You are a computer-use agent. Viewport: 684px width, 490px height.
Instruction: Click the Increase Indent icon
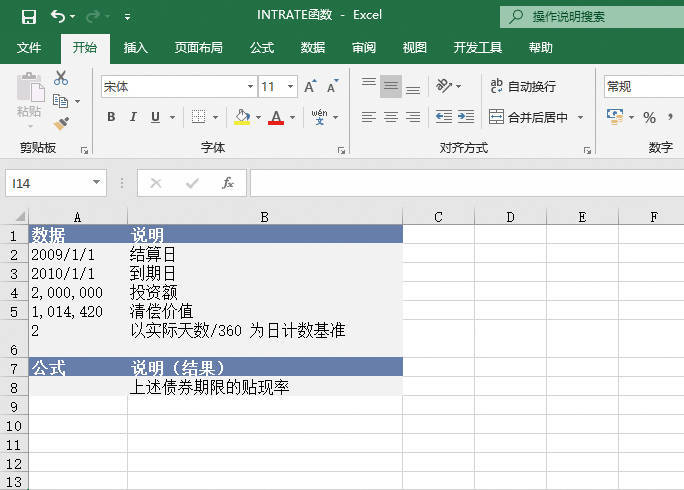[x=465, y=117]
